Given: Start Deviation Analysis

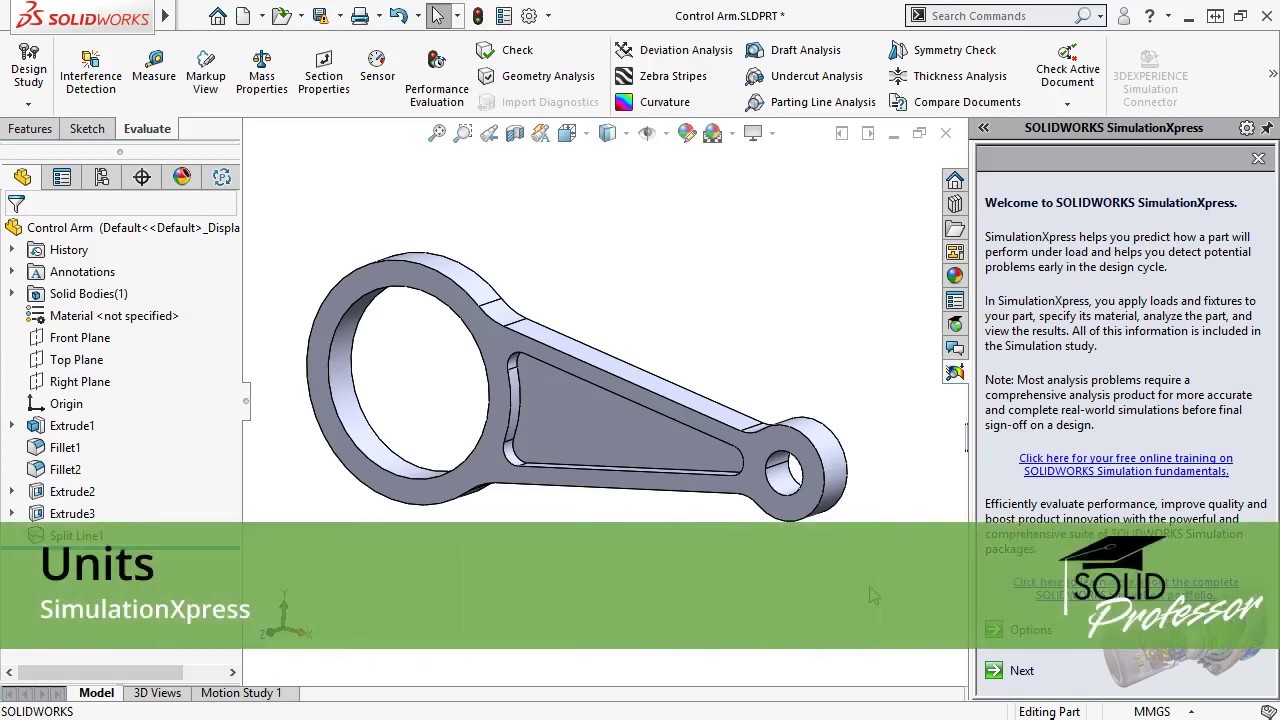Looking at the screenshot, I should pos(673,50).
